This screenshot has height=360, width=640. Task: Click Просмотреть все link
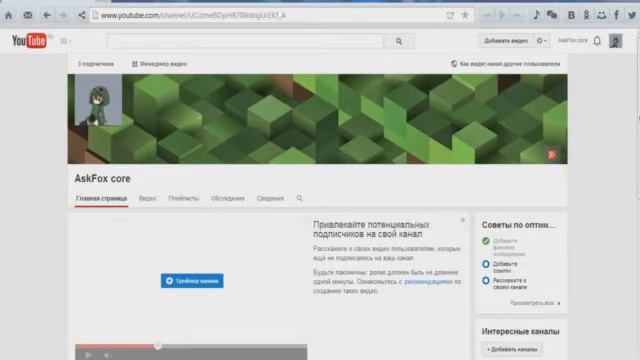(535, 303)
